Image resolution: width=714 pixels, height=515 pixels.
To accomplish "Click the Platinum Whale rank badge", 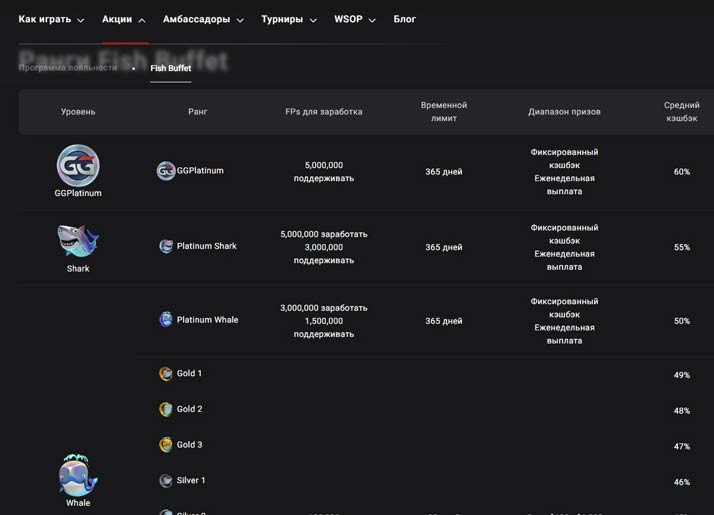I will click(x=166, y=320).
